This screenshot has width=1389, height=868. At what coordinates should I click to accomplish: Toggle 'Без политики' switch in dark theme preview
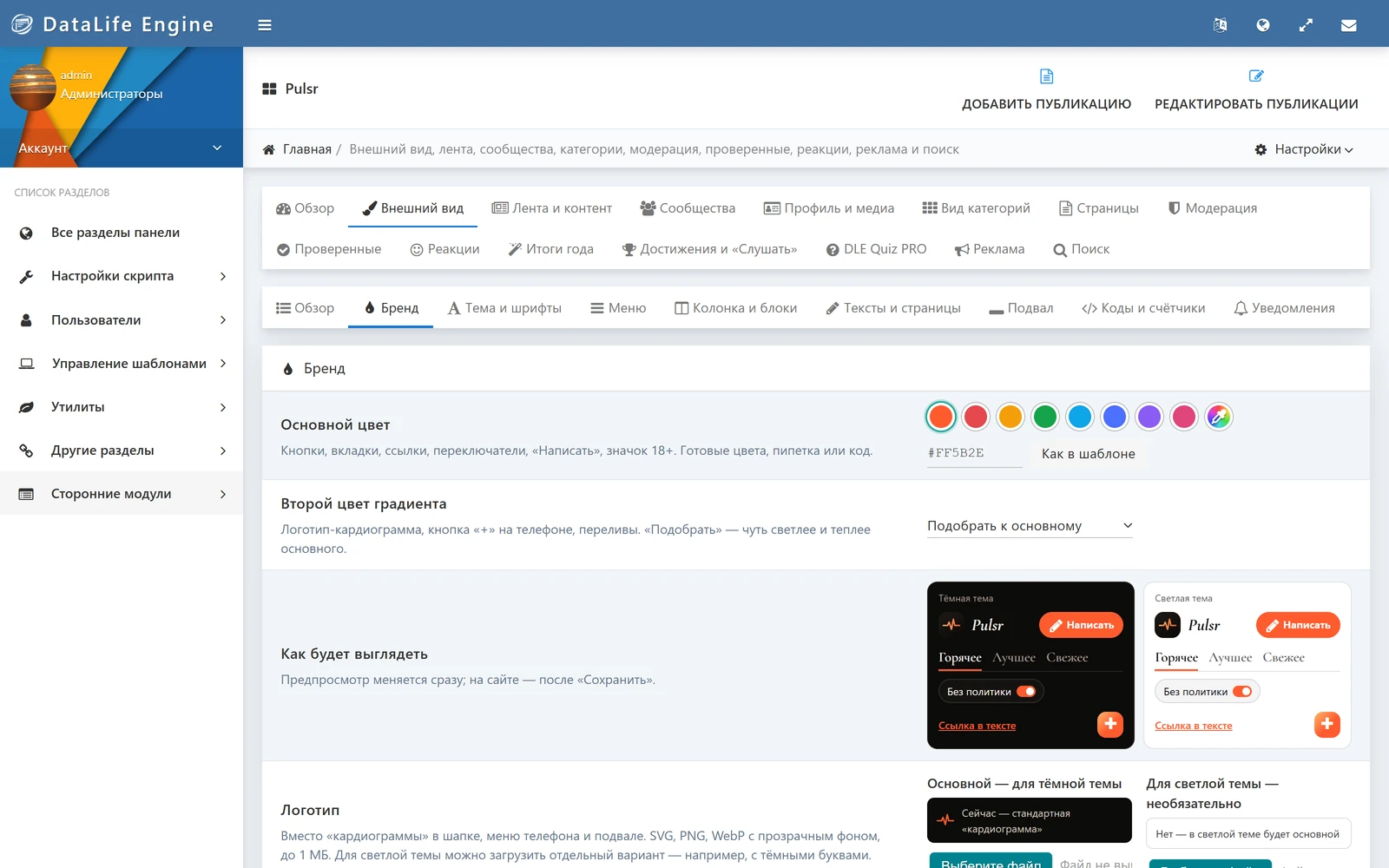(x=1026, y=692)
